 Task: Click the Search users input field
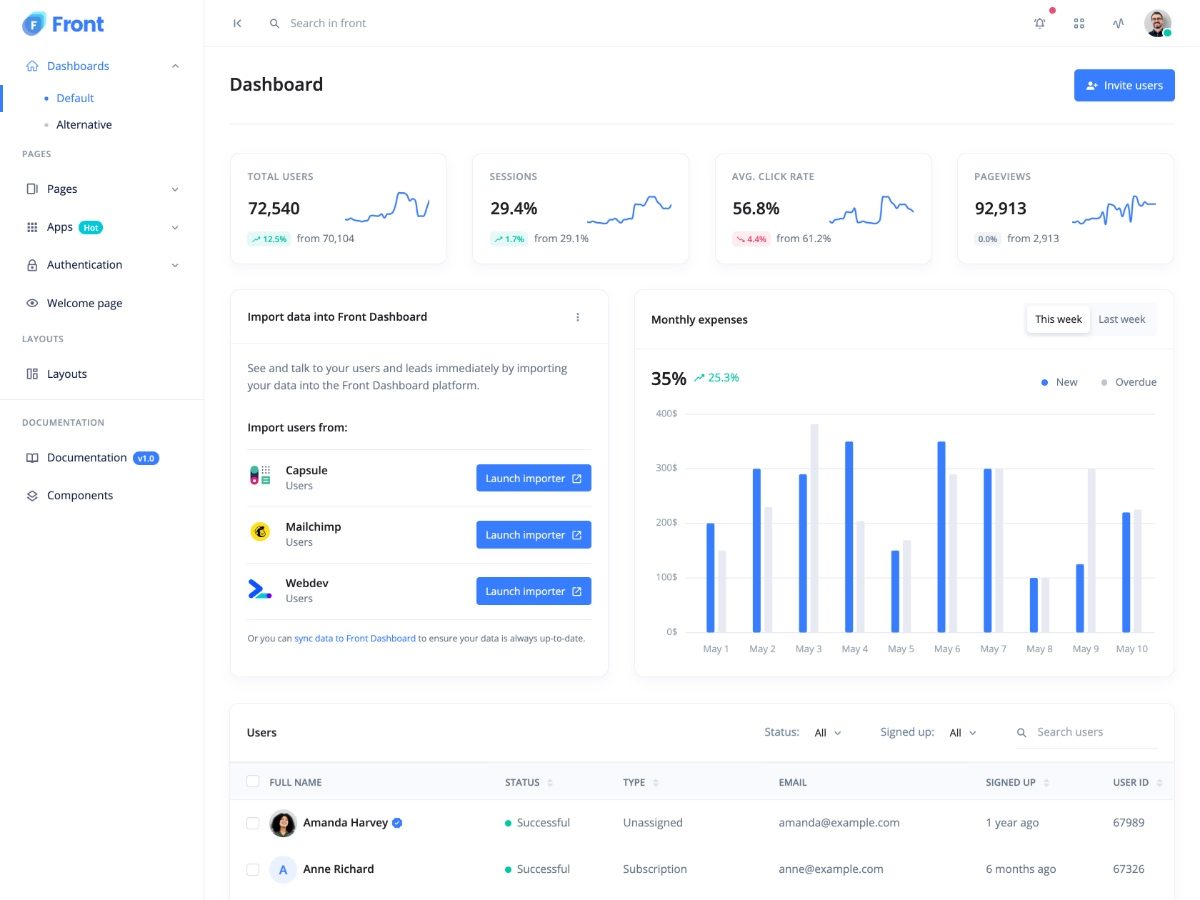1095,732
